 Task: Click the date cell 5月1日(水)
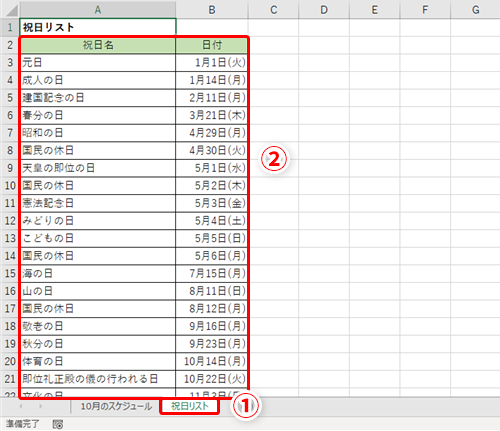[x=212, y=168]
